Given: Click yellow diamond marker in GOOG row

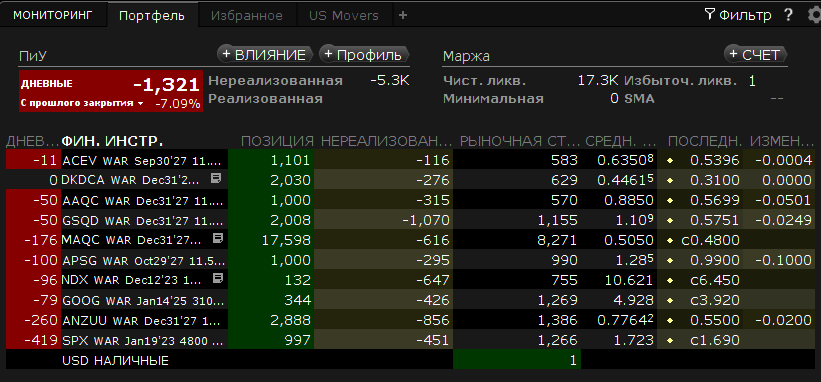Looking at the screenshot, I should [x=670, y=300].
